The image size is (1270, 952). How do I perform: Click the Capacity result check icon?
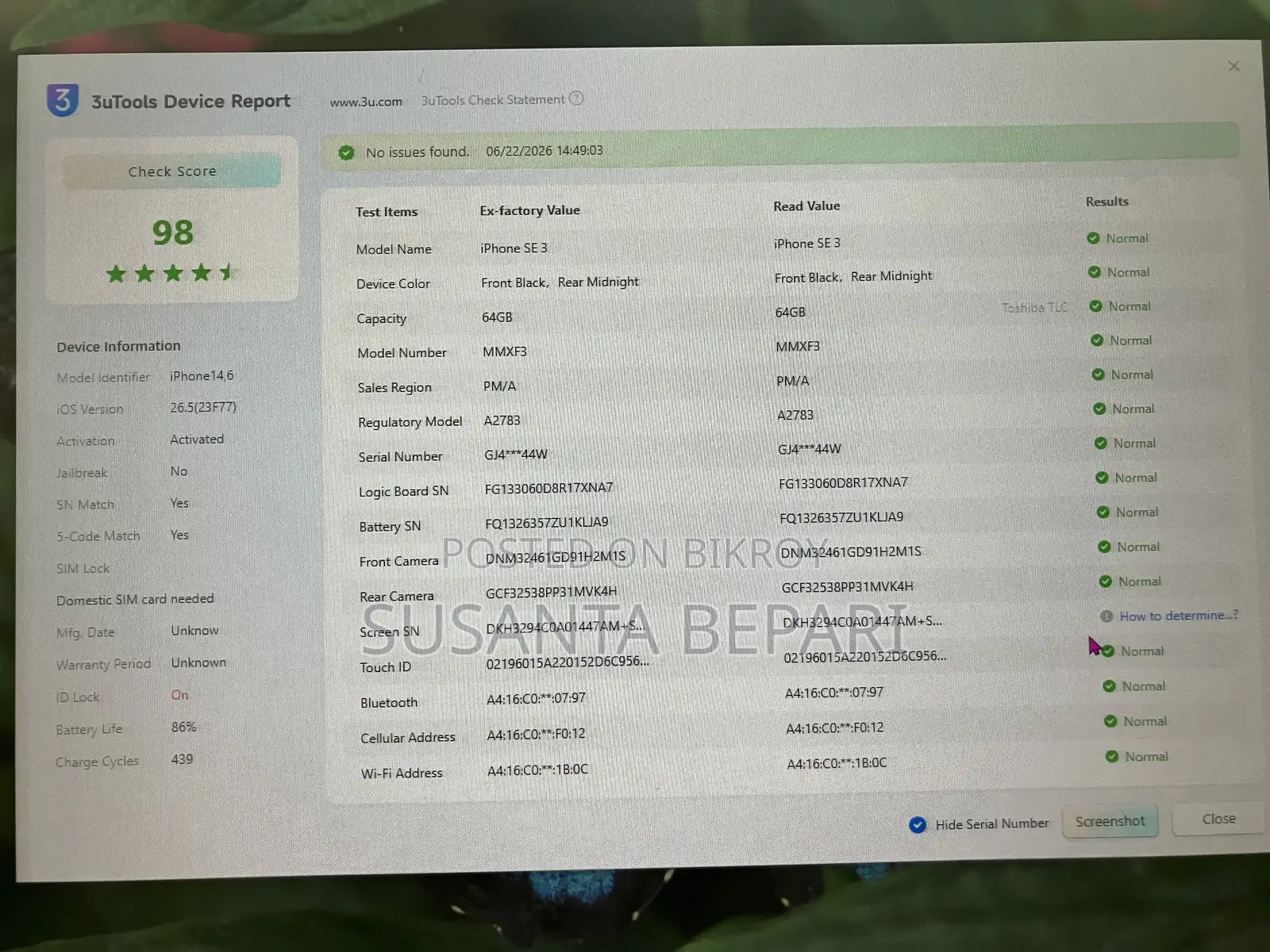(x=1095, y=306)
